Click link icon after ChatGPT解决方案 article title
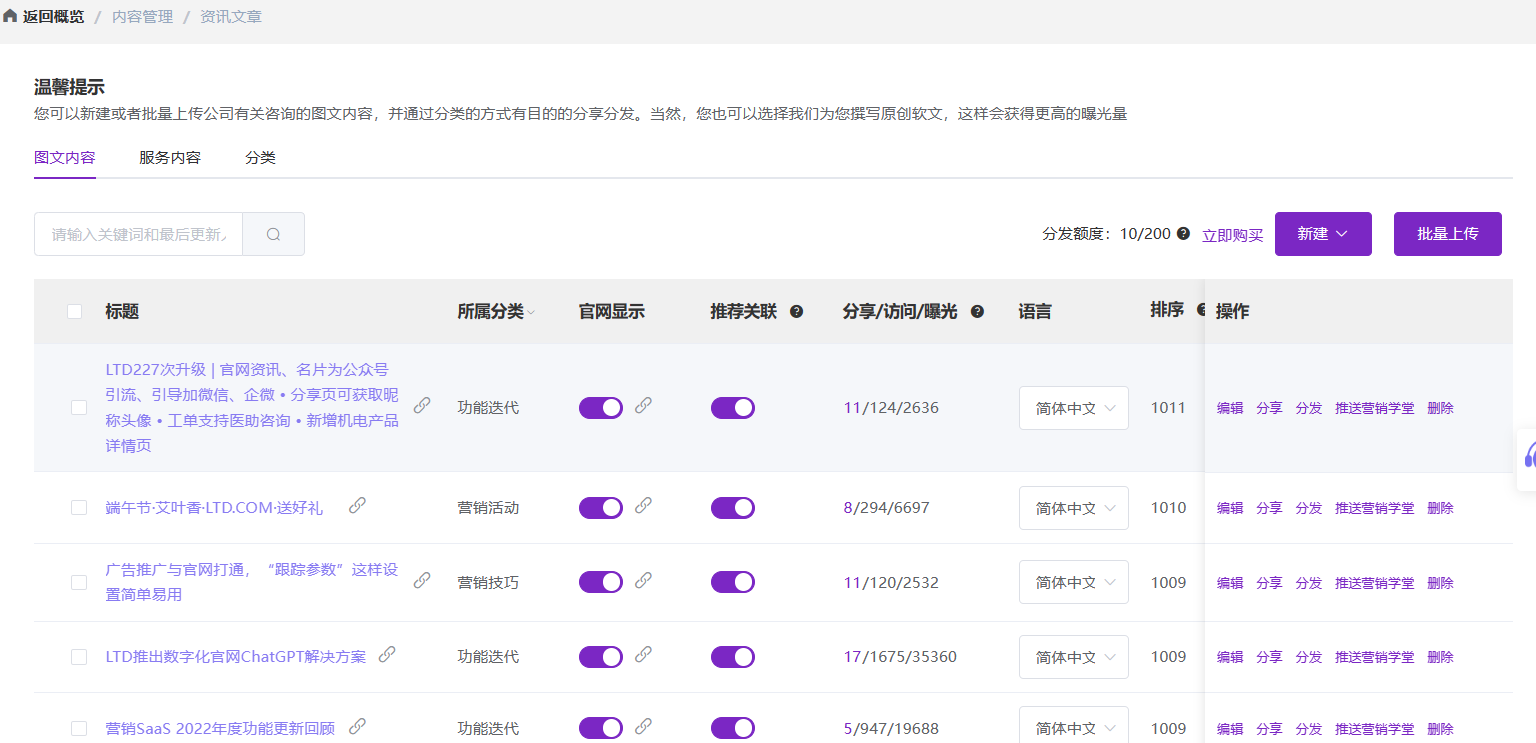The width and height of the screenshot is (1536, 743). (387, 655)
